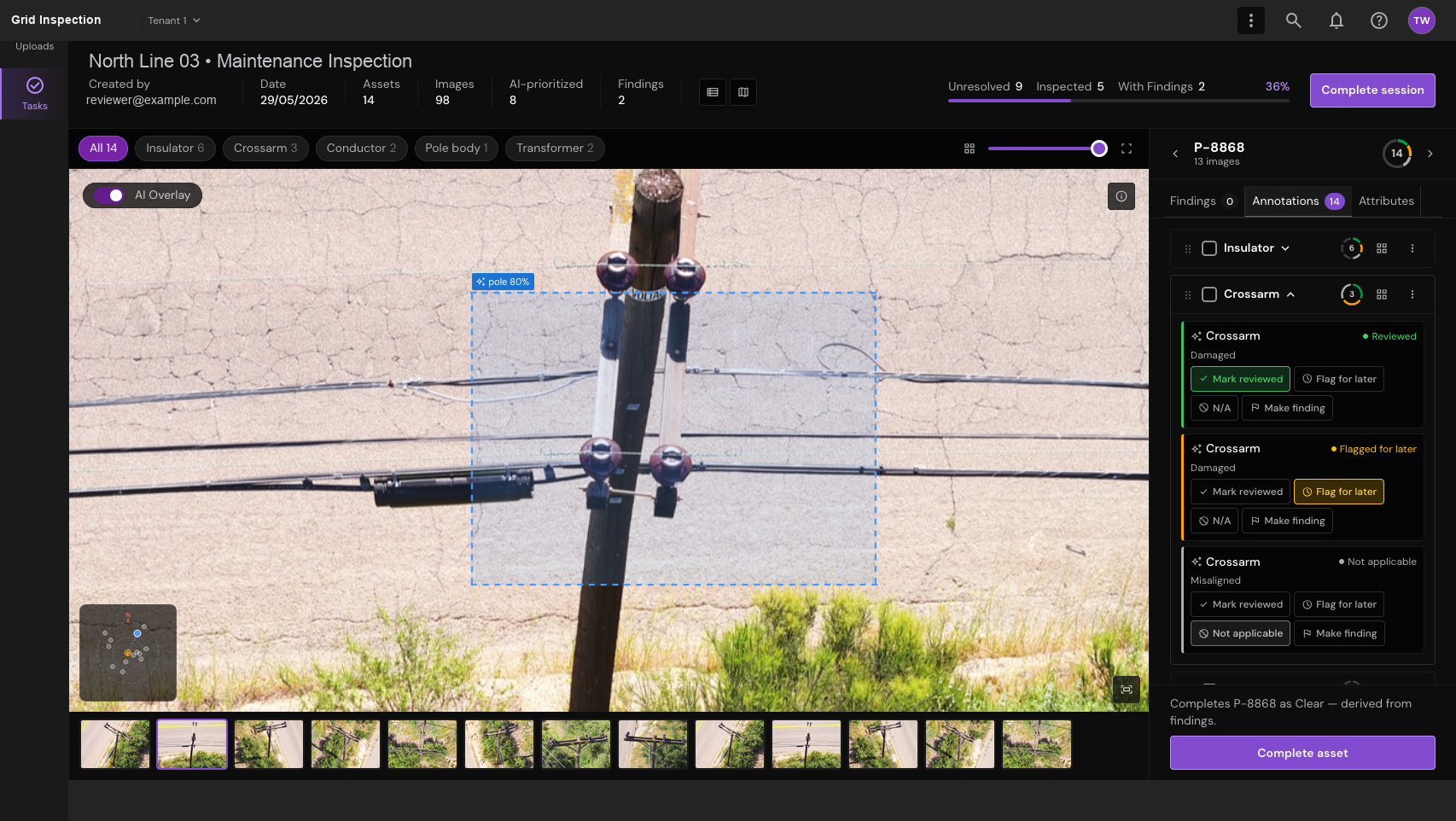
Task: Filter by Transformer 2 chip
Action: pos(555,148)
